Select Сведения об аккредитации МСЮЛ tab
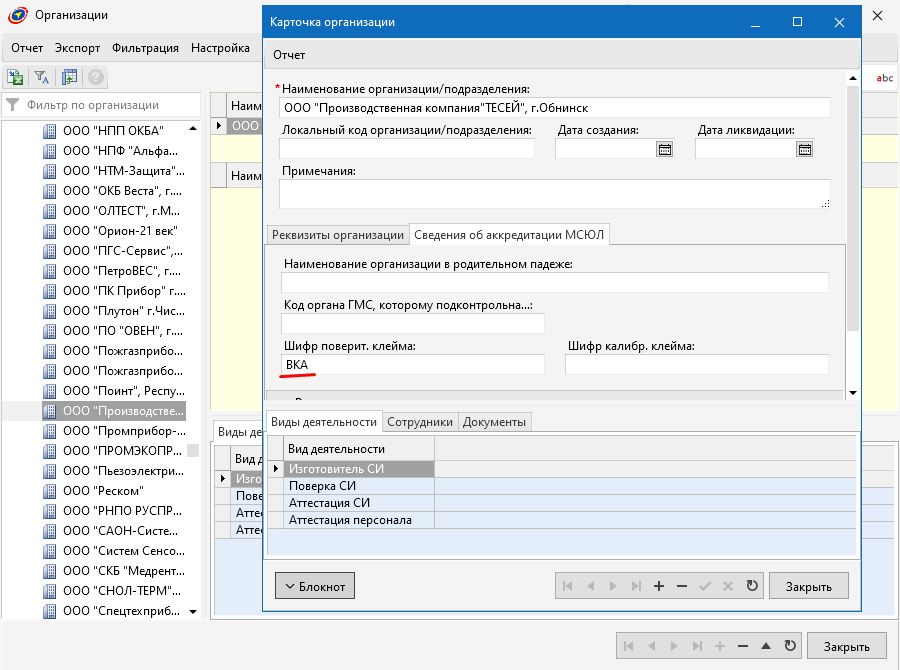The width and height of the screenshot is (900, 670). coord(509,235)
